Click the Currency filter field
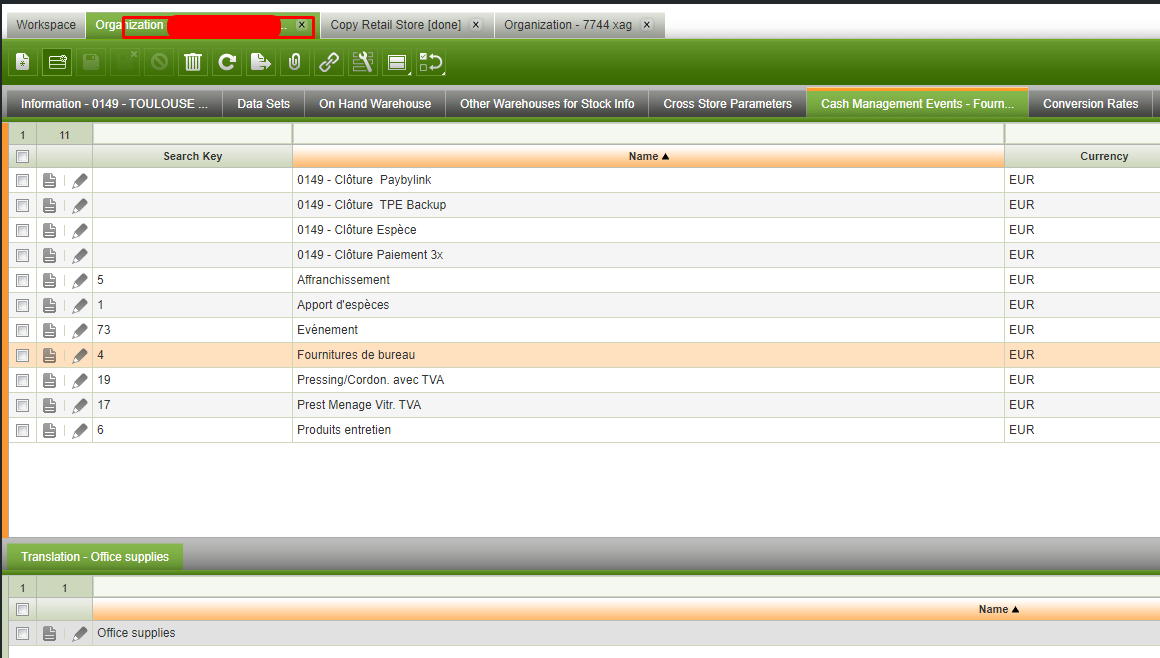1160x658 pixels. pos(1083,135)
